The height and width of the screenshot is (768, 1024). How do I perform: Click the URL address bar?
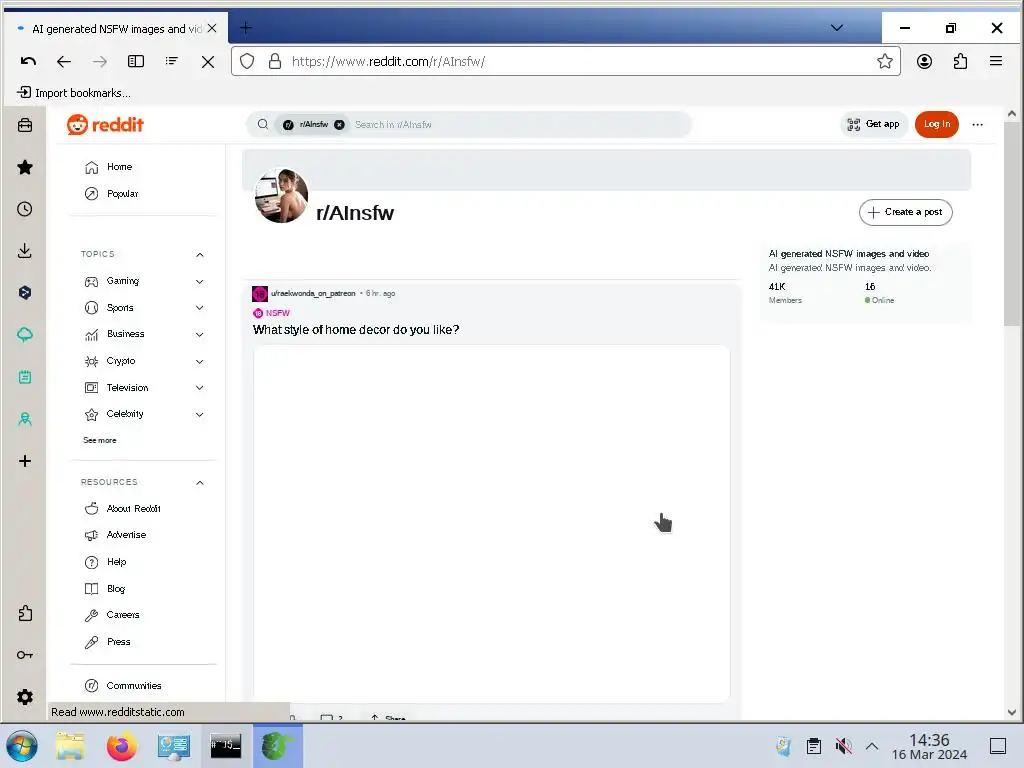(565, 61)
